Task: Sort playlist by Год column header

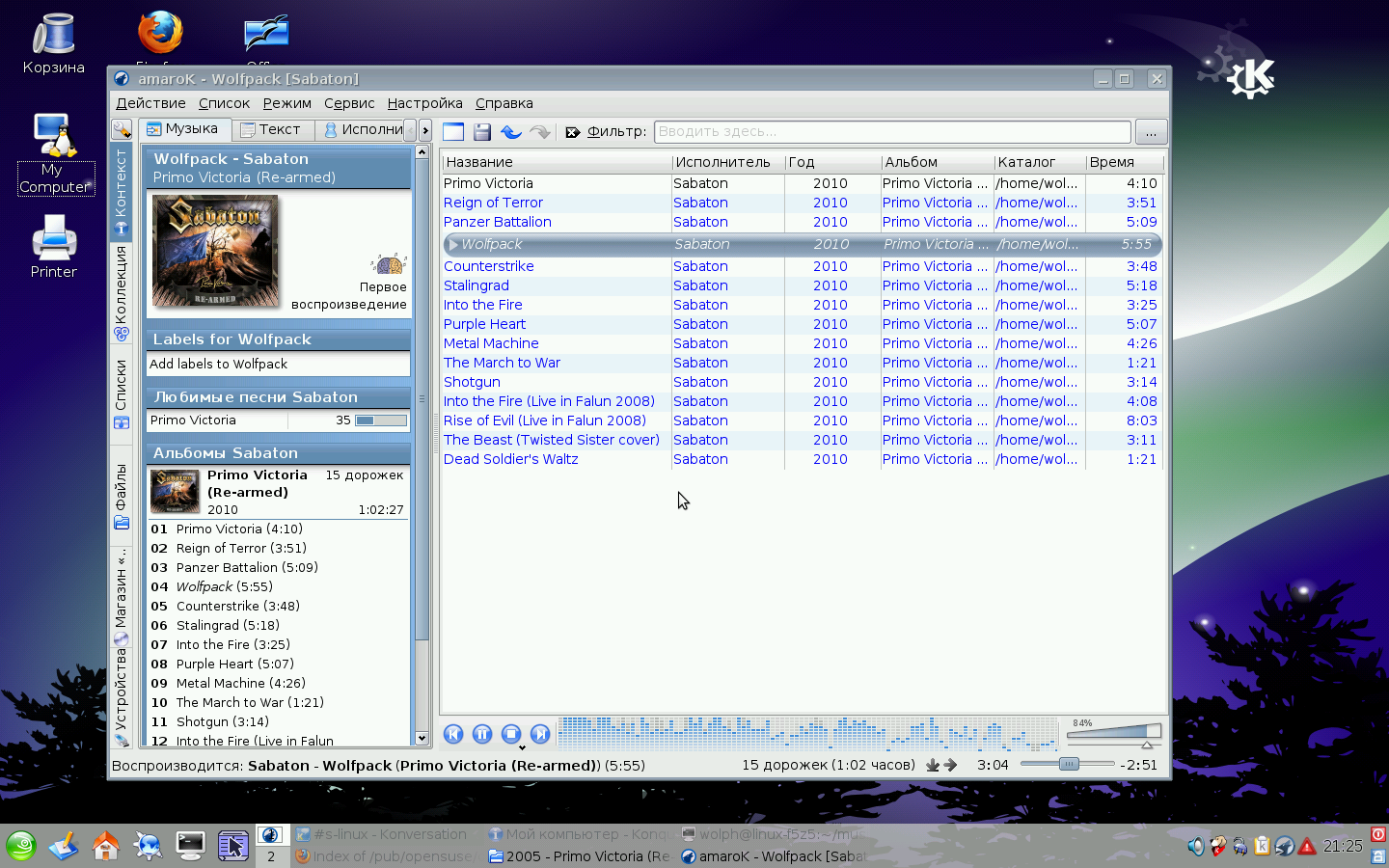Action: [x=832, y=162]
